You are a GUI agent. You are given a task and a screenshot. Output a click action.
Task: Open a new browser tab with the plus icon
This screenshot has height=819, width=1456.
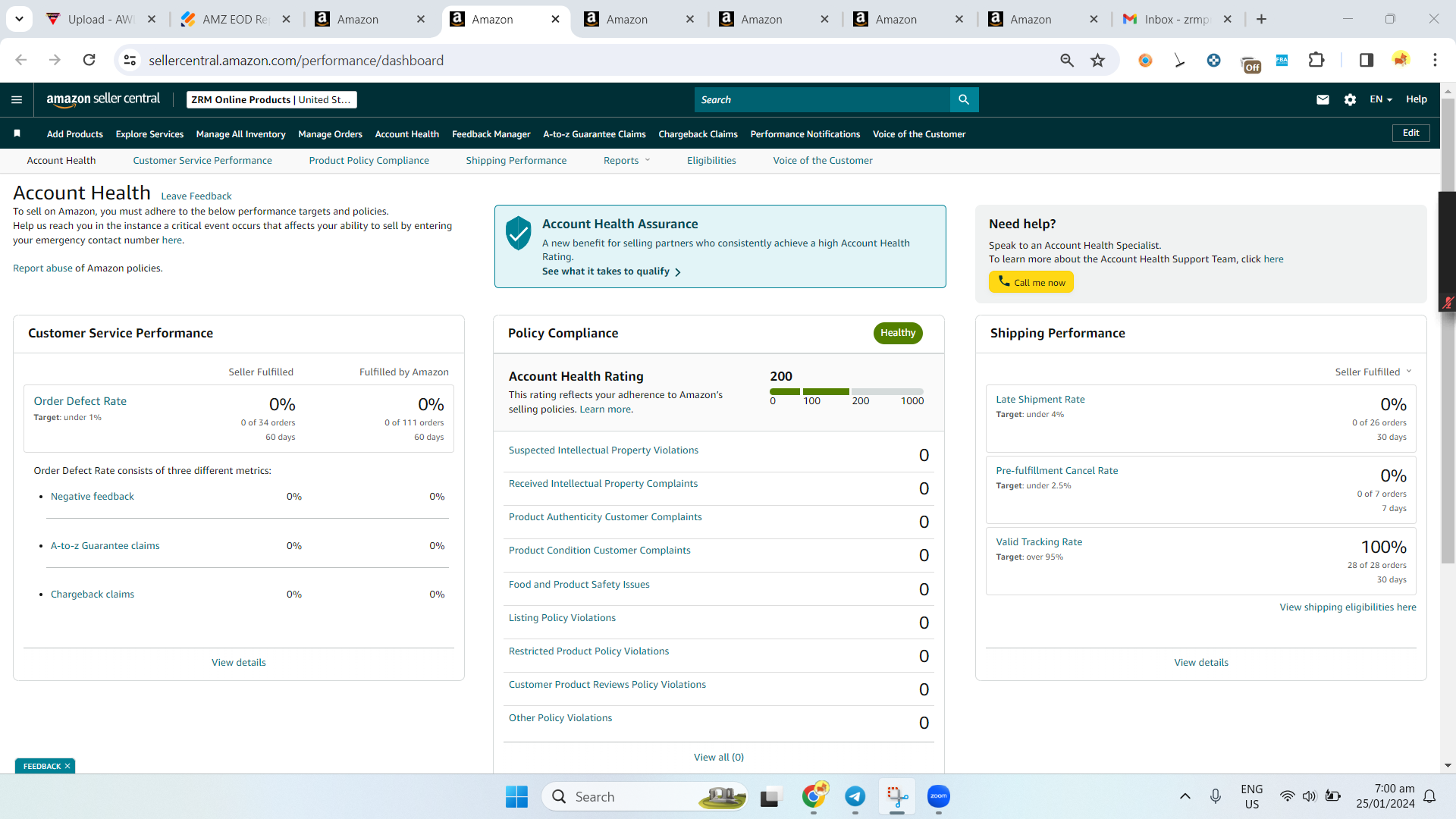coord(1261,19)
